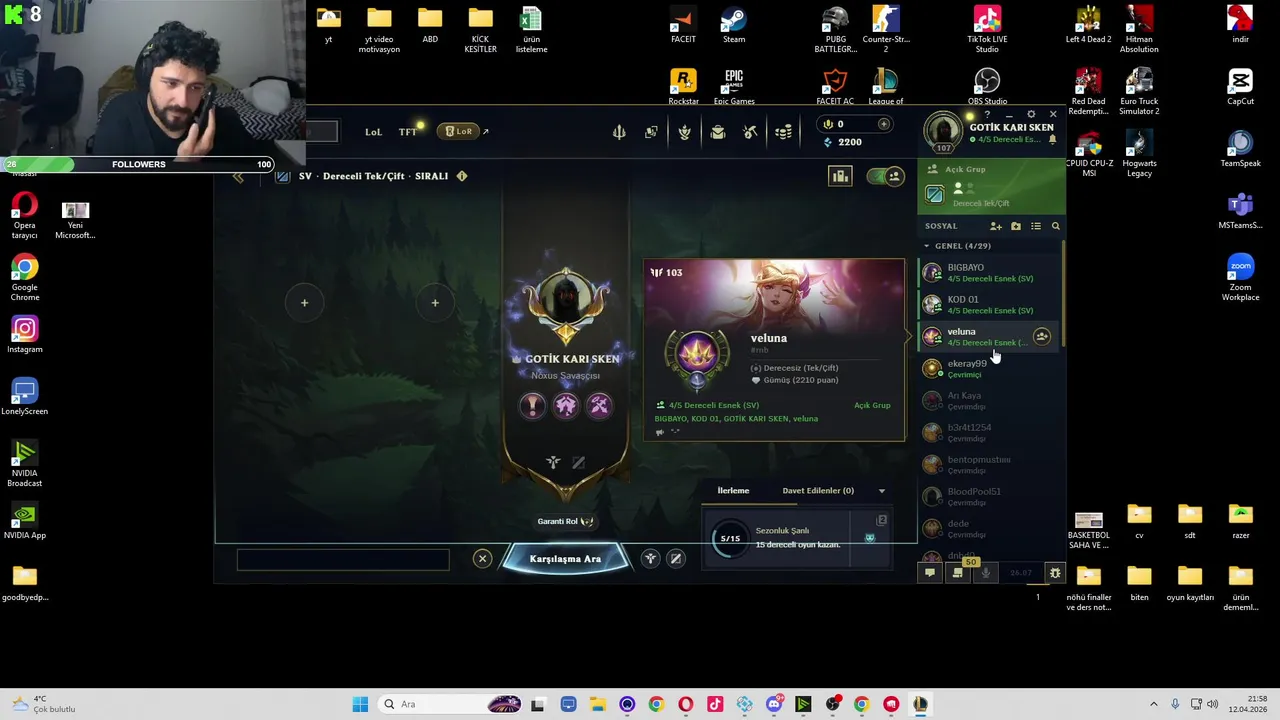Image resolution: width=1280 pixels, height=720 pixels.
Task: Focus the lobby chat input field
Action: coord(343,560)
